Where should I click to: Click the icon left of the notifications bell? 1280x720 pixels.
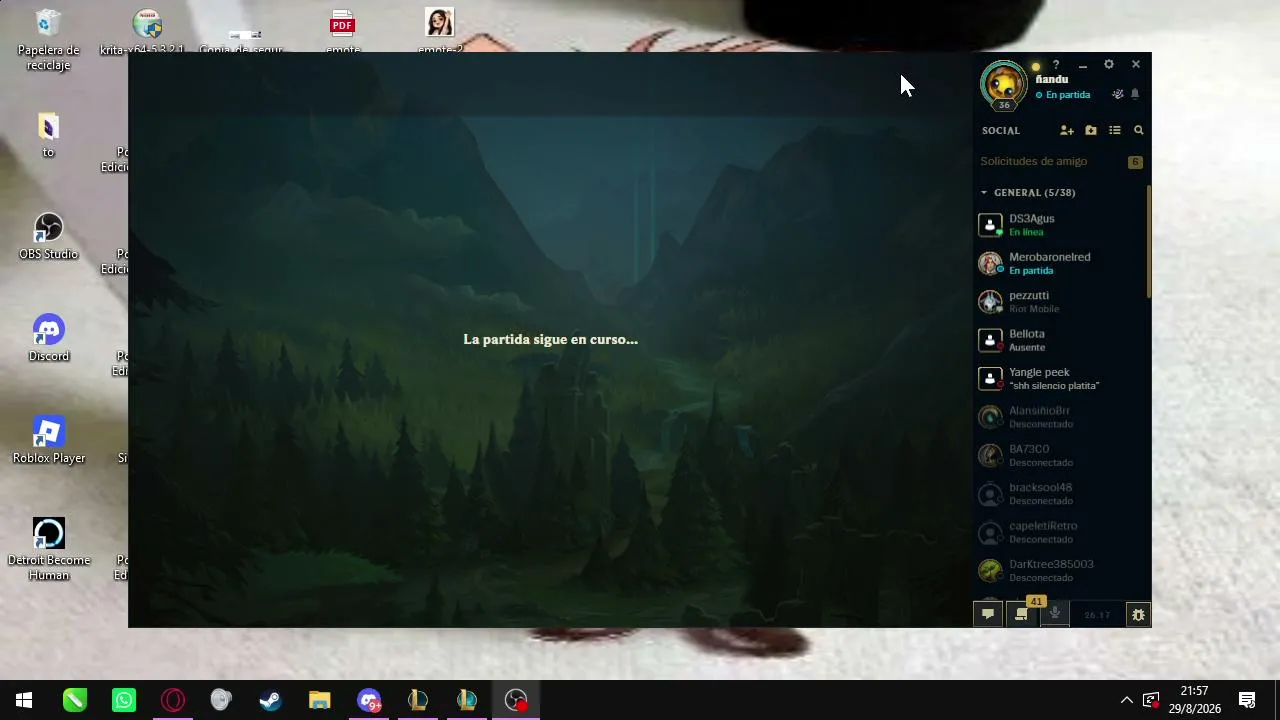(x=1118, y=95)
